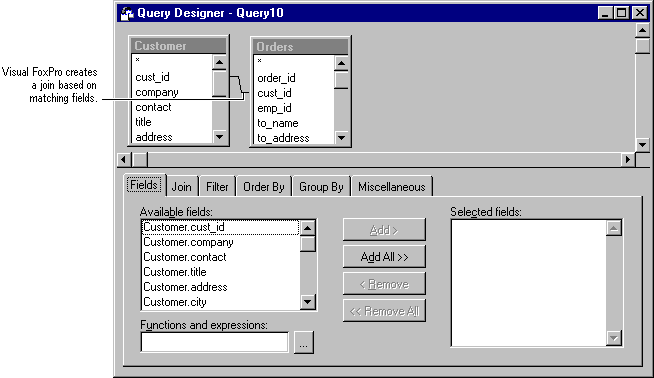Select the Fields tab
The image size is (654, 378).
tap(144, 185)
